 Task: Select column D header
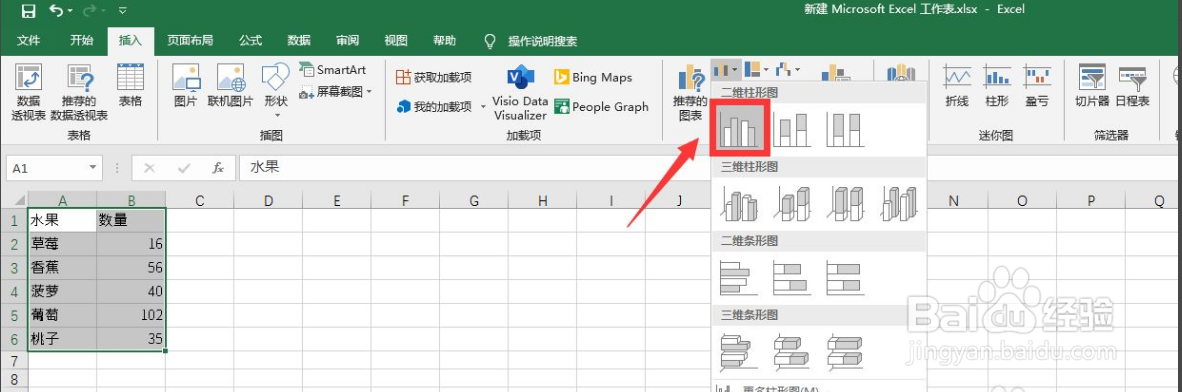click(x=268, y=201)
